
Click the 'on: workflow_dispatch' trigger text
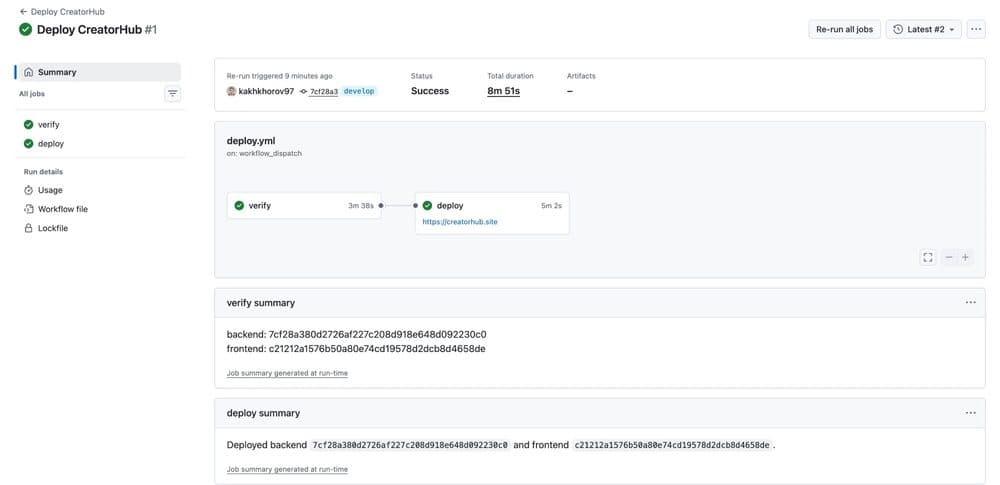pyautogui.click(x=265, y=154)
